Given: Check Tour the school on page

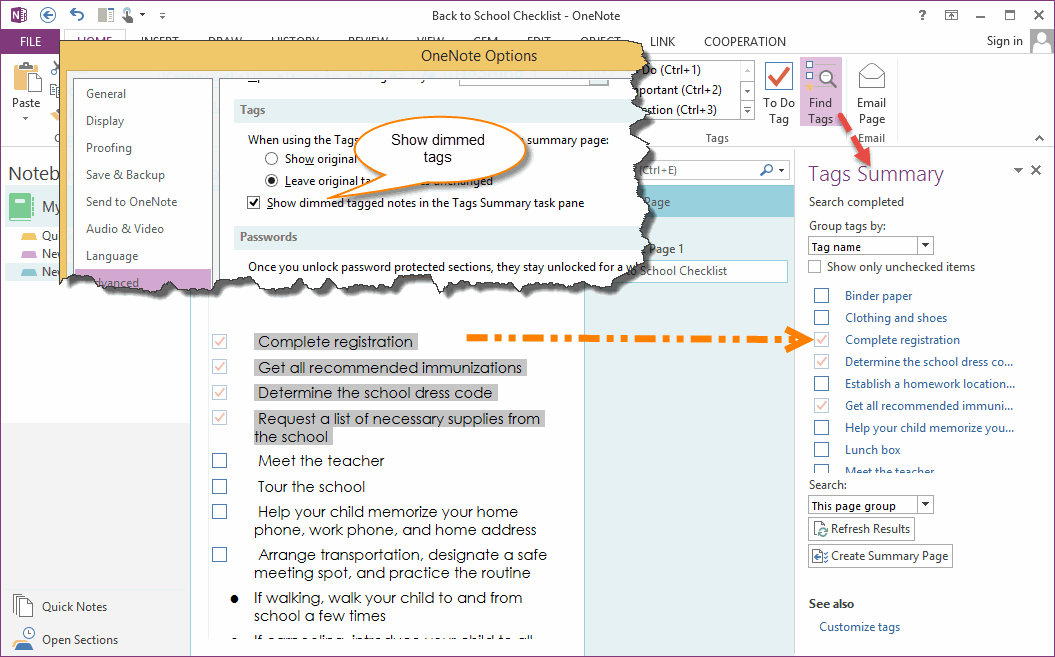Looking at the screenshot, I should point(219,486).
